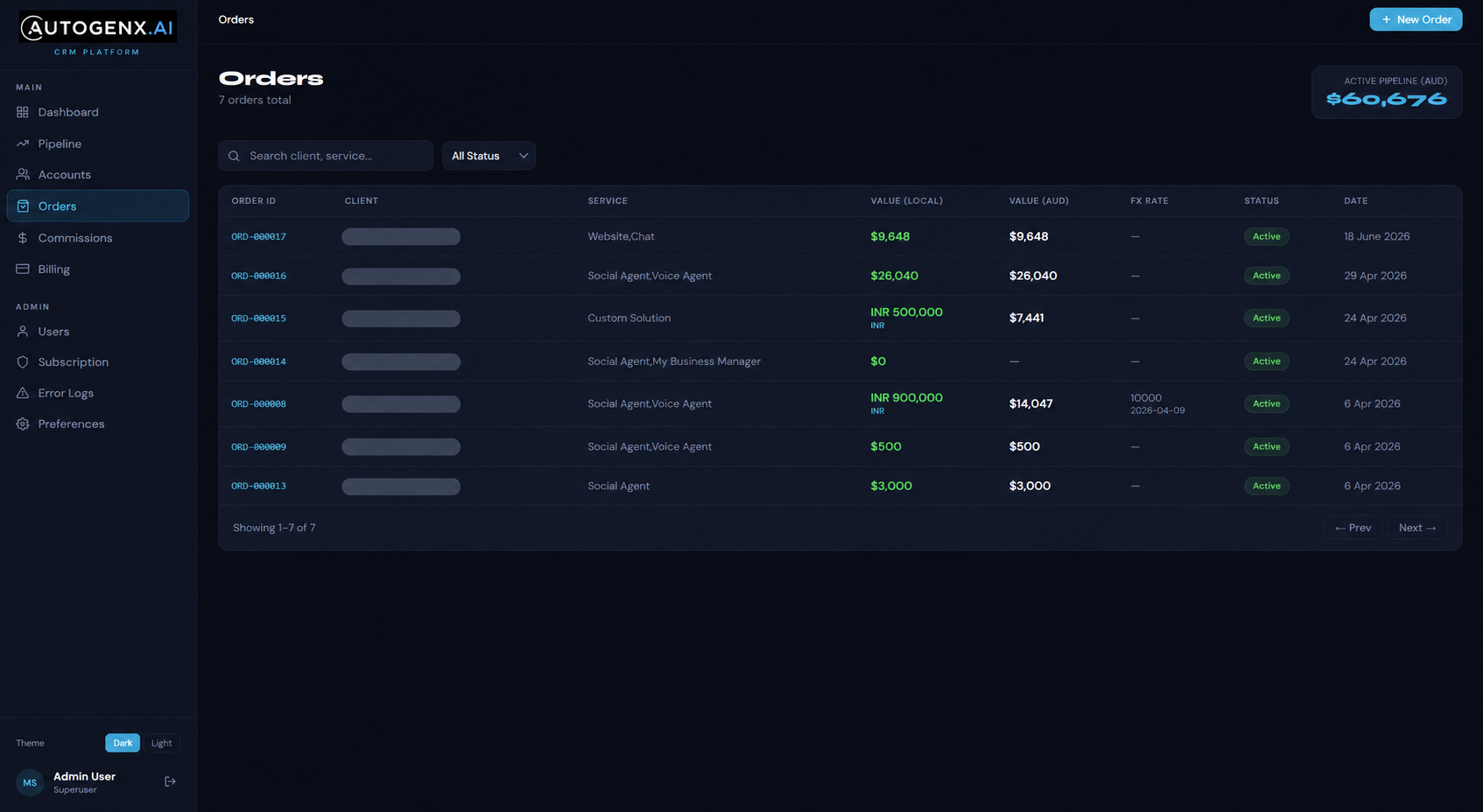Click the Order ID column header

tap(254, 201)
